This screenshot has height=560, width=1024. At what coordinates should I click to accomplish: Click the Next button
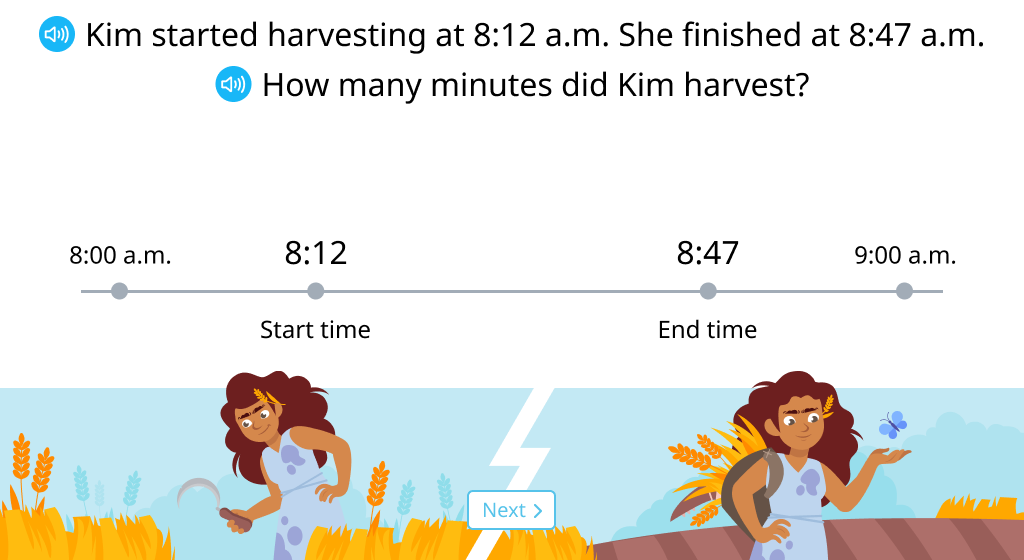(511, 510)
